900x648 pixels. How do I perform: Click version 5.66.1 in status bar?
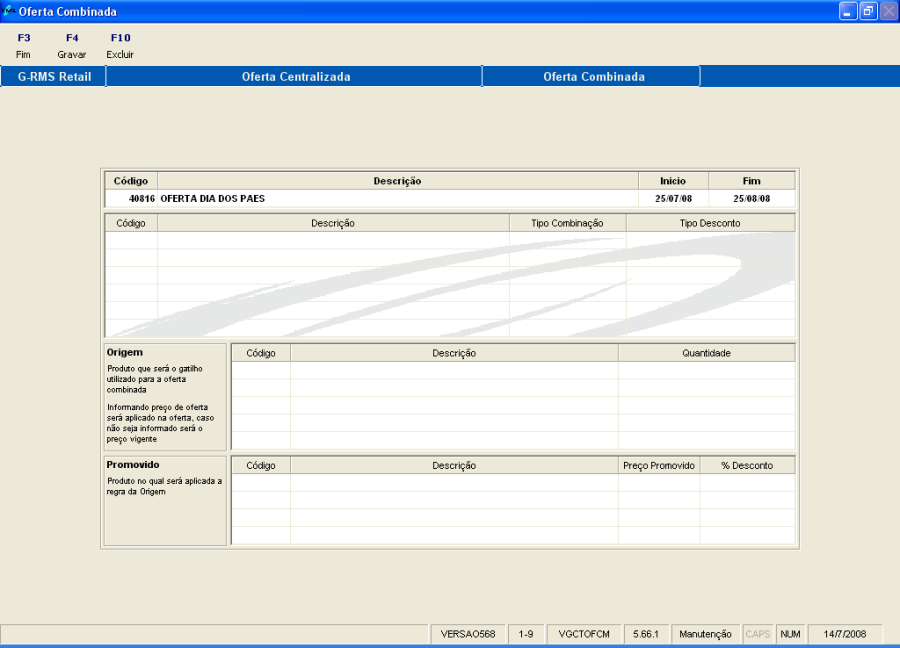coord(646,634)
